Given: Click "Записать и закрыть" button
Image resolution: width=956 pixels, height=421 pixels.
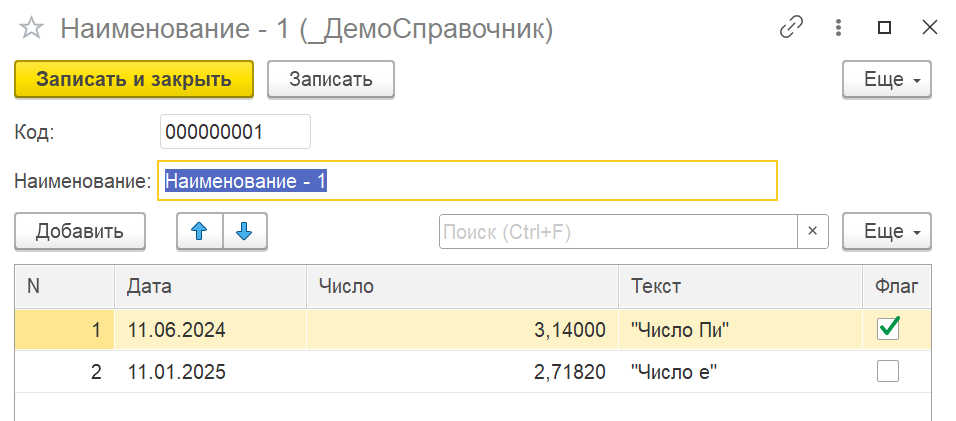Looking at the screenshot, I should [134, 80].
